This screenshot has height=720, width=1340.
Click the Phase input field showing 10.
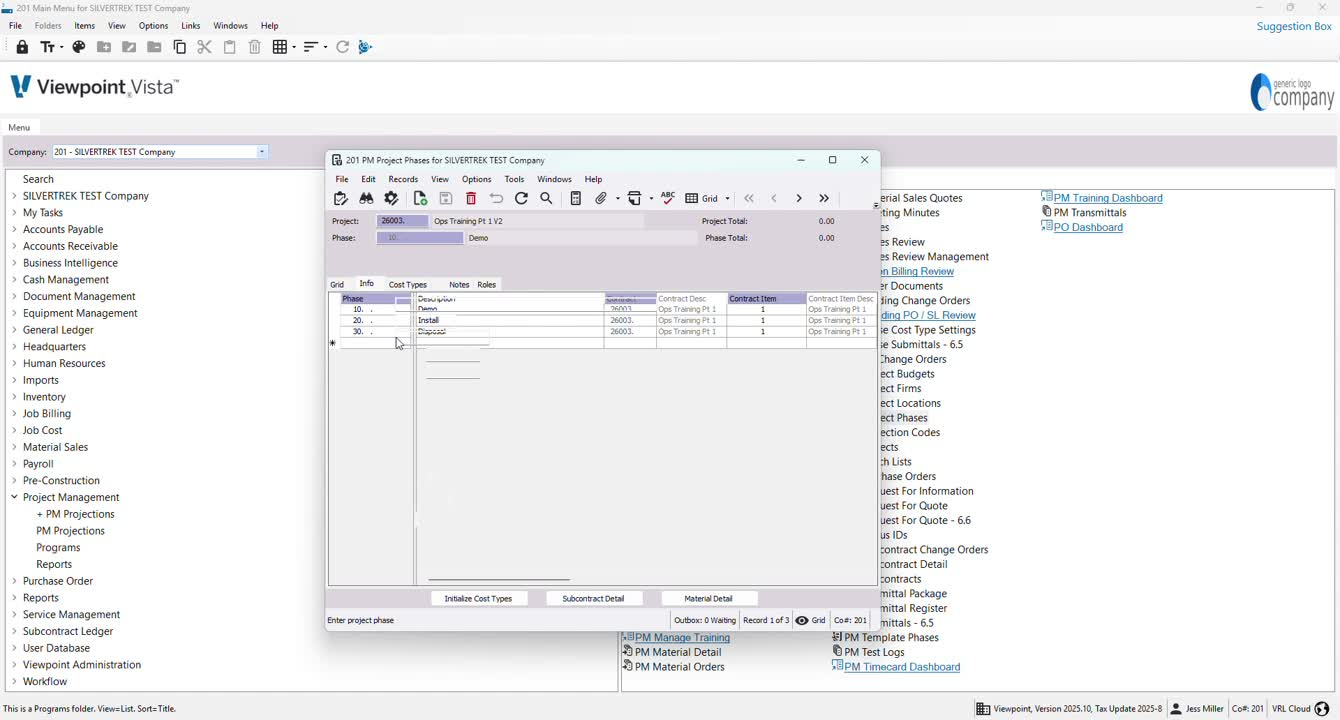pyautogui.click(x=420, y=238)
